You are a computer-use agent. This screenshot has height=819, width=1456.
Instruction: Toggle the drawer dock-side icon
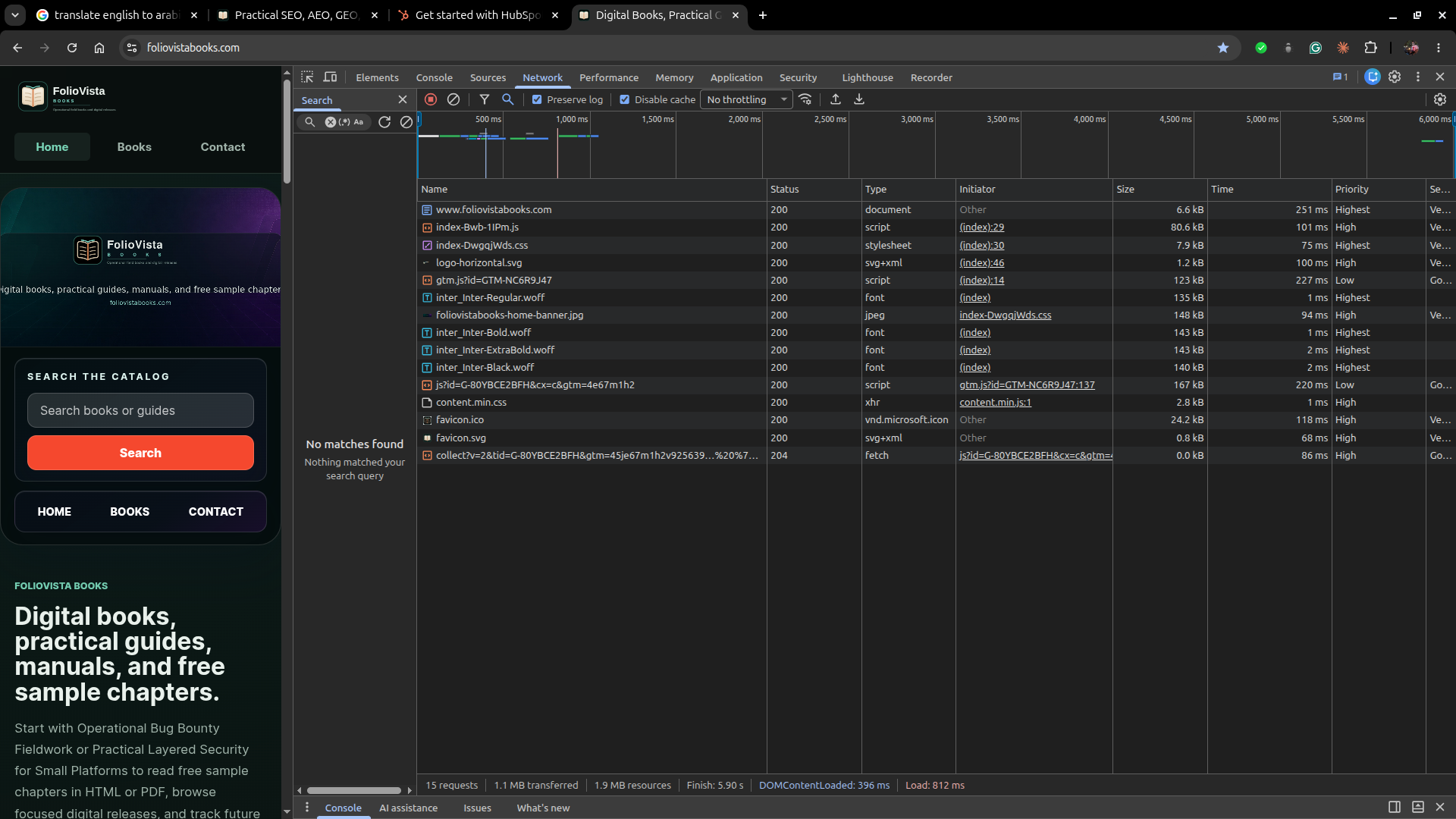pos(1395,807)
